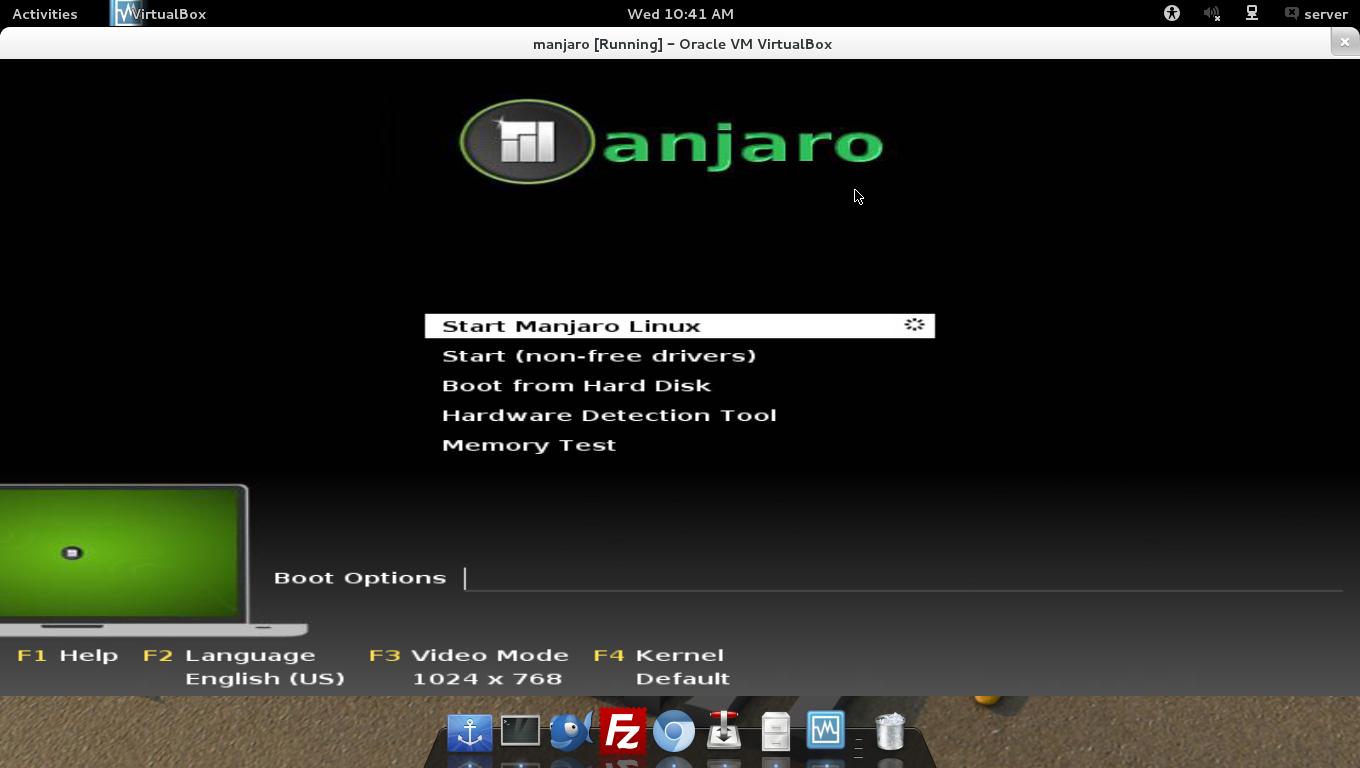Screen dimensions: 1360x768
Task: Open the Activities overview
Action: [45, 14]
